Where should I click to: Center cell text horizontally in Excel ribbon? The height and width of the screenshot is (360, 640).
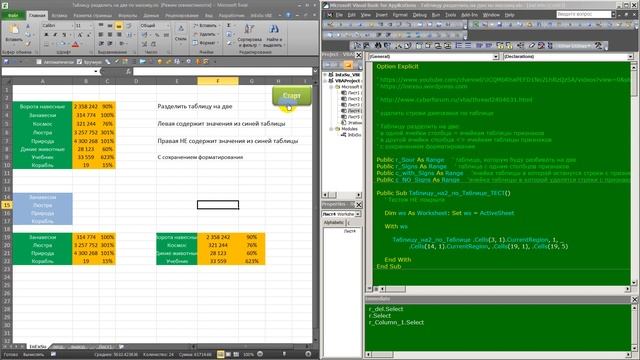tap(110, 35)
